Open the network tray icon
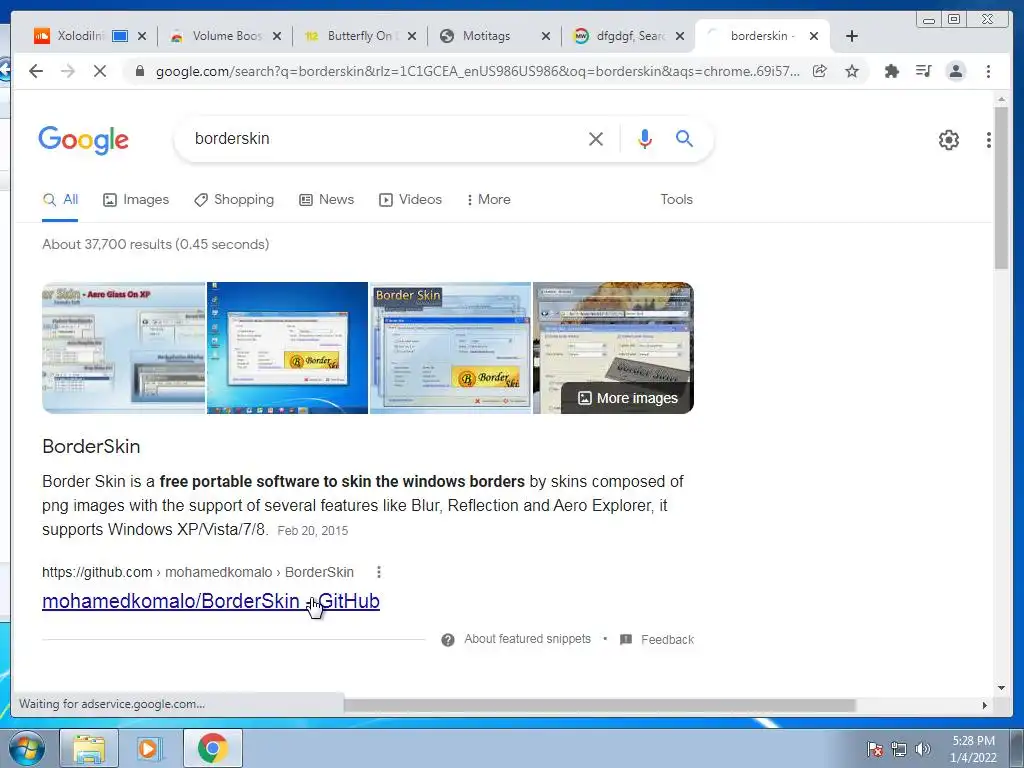 [899, 748]
